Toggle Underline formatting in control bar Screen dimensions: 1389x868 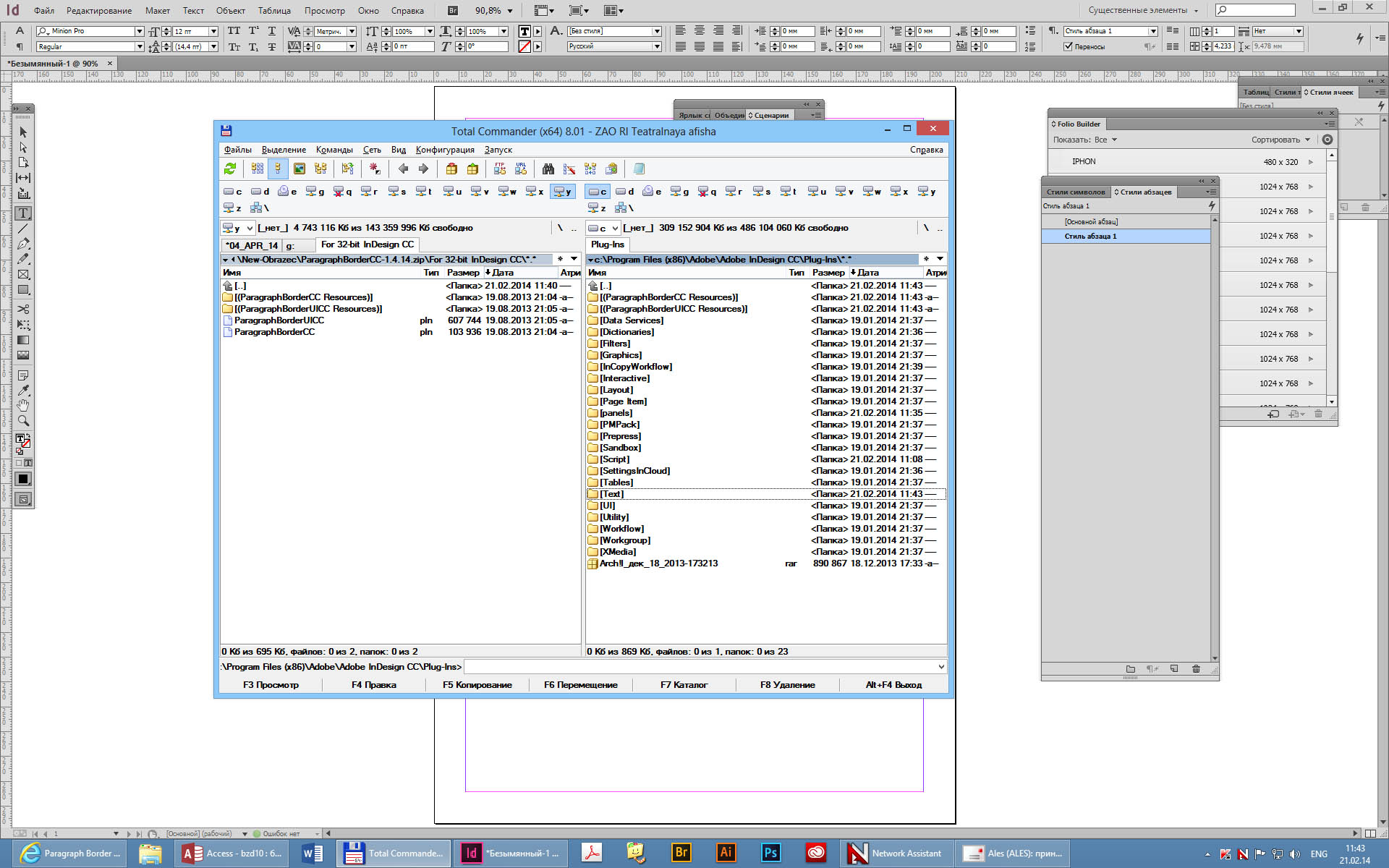coord(272,31)
